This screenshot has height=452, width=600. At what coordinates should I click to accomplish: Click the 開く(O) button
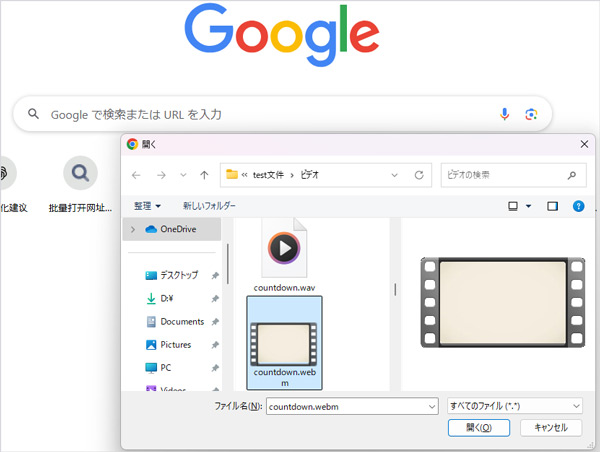click(x=479, y=428)
